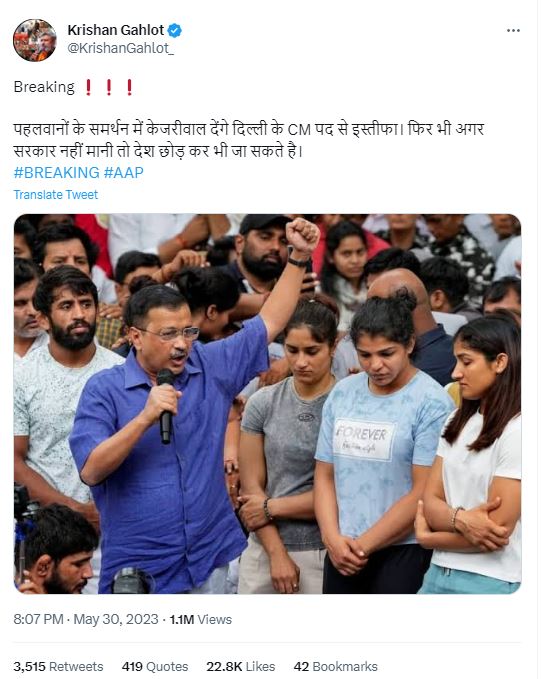Click the #BREAKING hashtag
This screenshot has width=541, height=679.
tap(56, 172)
